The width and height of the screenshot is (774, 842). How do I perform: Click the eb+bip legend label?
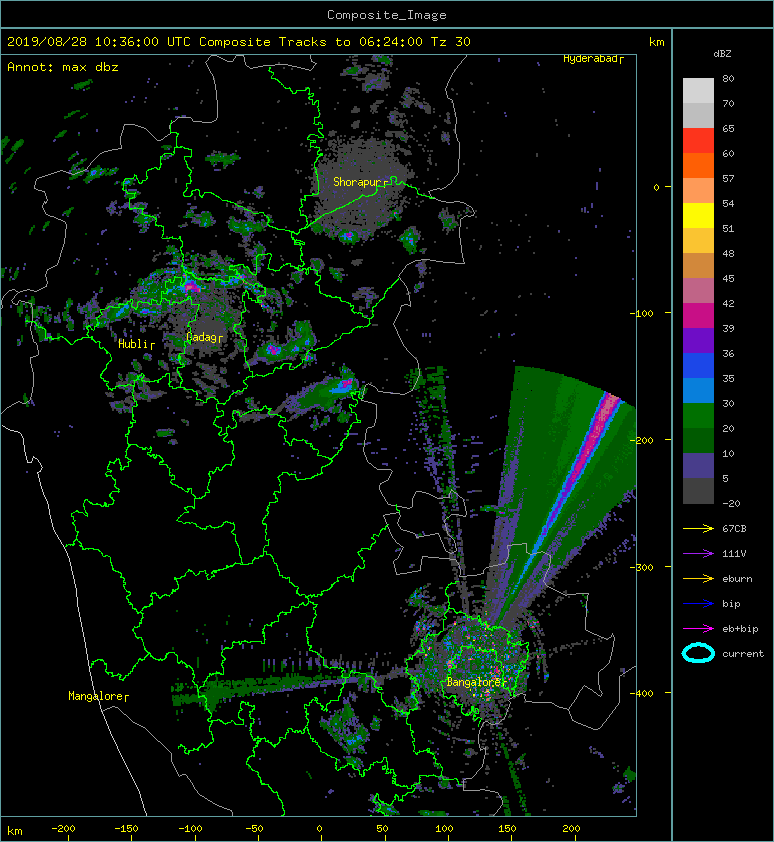click(x=740, y=629)
